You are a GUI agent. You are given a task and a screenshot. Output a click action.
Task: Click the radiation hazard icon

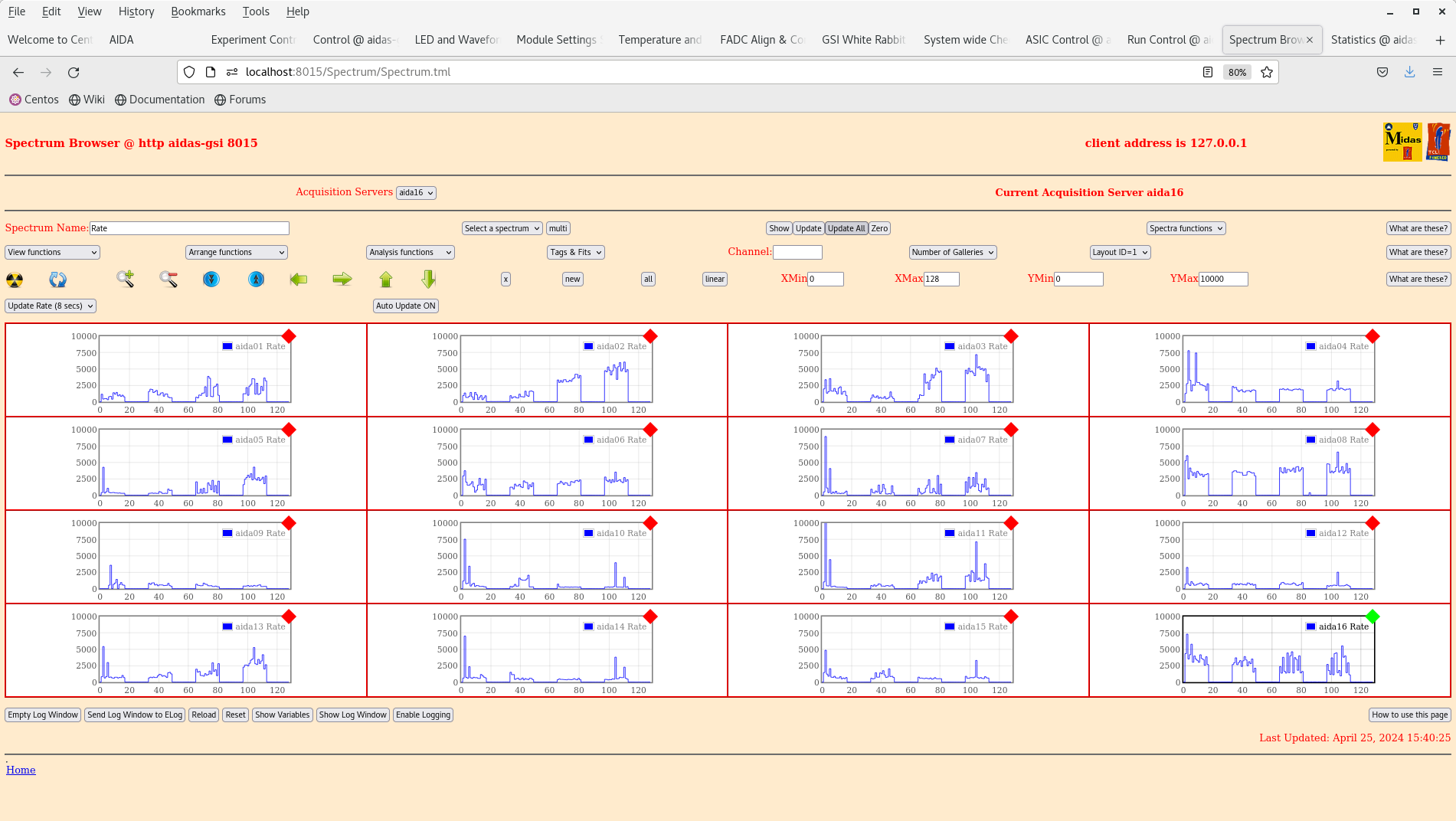tap(15, 280)
